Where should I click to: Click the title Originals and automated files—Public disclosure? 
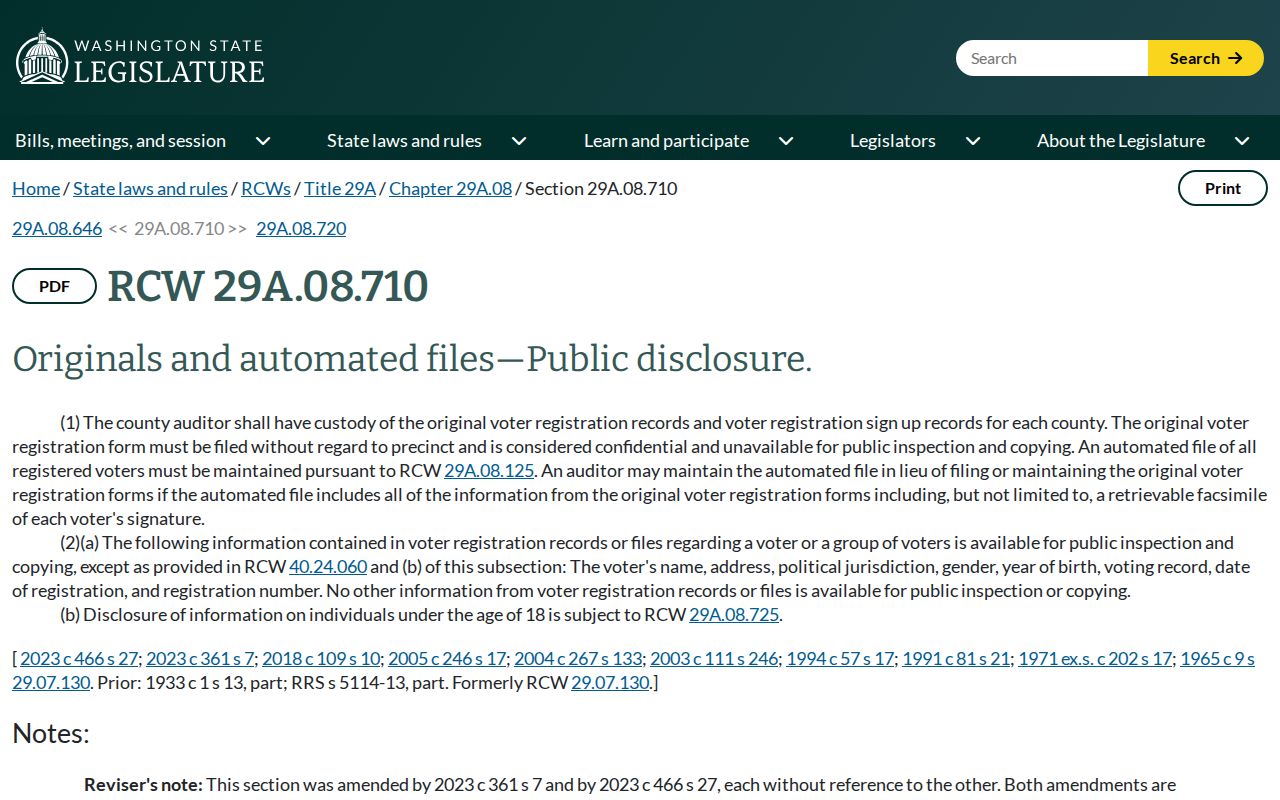coord(412,359)
